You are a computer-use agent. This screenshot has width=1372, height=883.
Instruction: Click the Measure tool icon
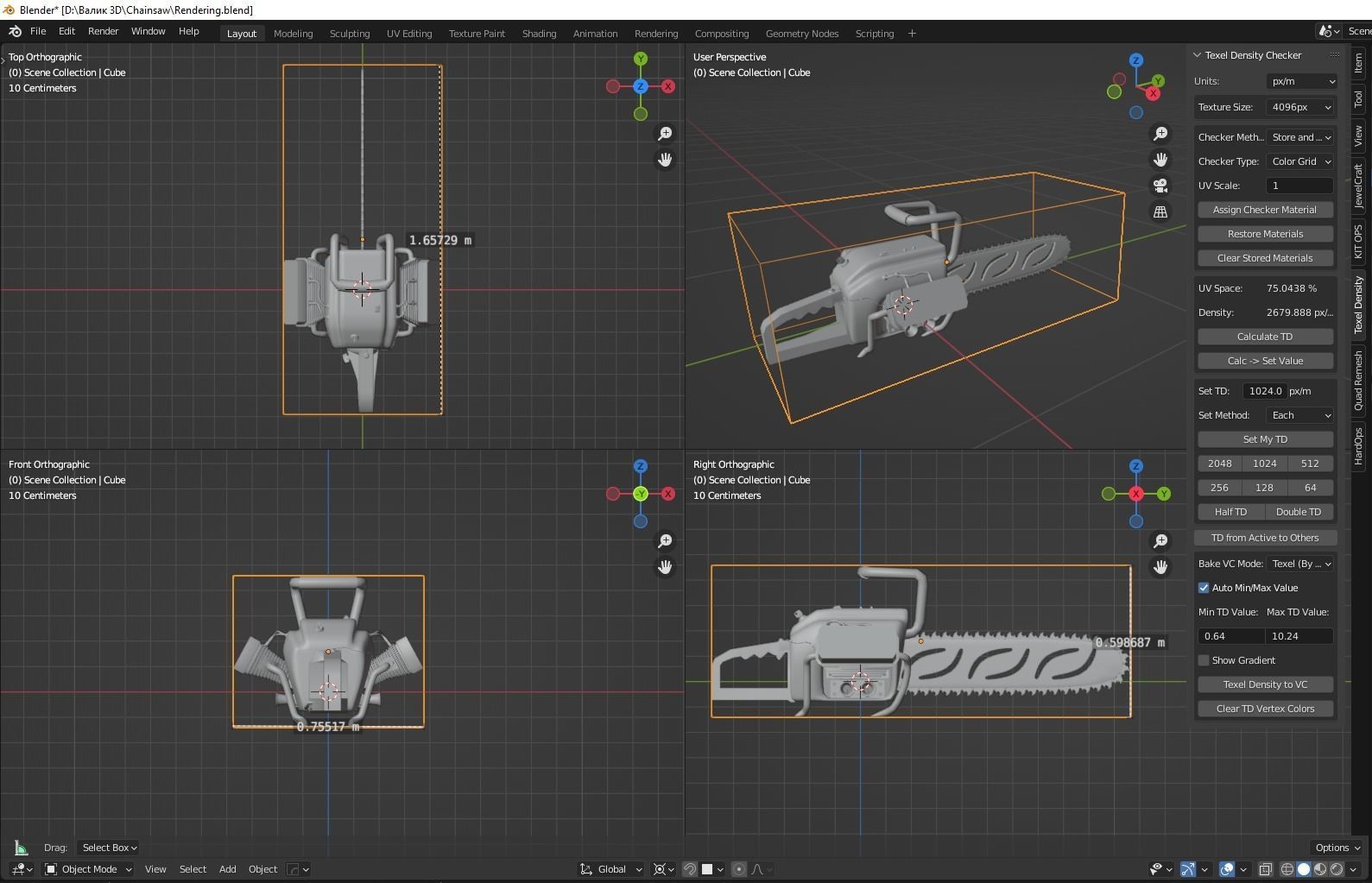21,848
